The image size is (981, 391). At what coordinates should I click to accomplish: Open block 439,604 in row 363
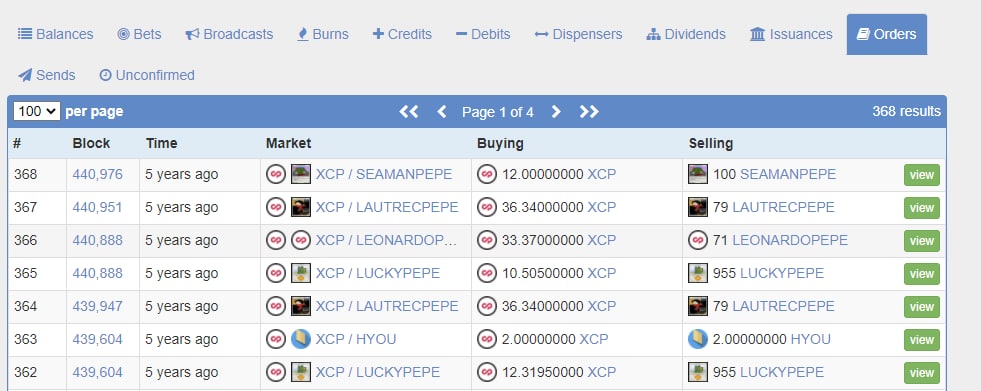(98, 339)
